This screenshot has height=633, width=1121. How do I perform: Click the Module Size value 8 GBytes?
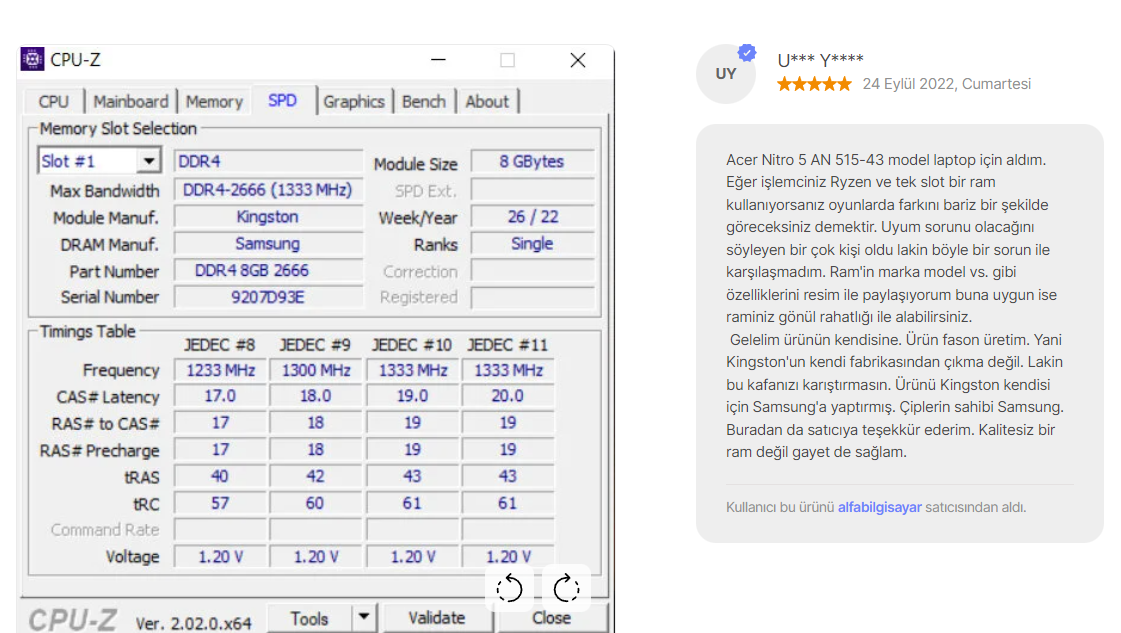[532, 162]
